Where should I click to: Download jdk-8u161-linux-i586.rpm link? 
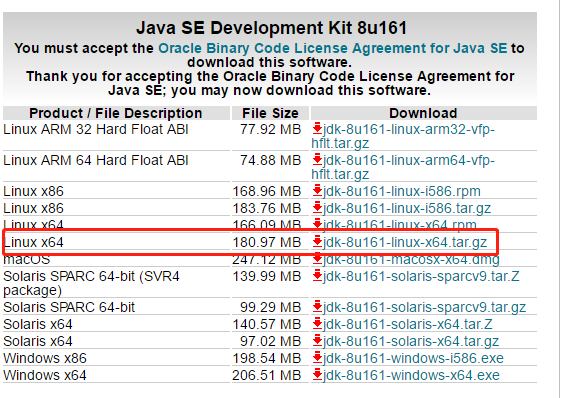pyautogui.click(x=402, y=191)
